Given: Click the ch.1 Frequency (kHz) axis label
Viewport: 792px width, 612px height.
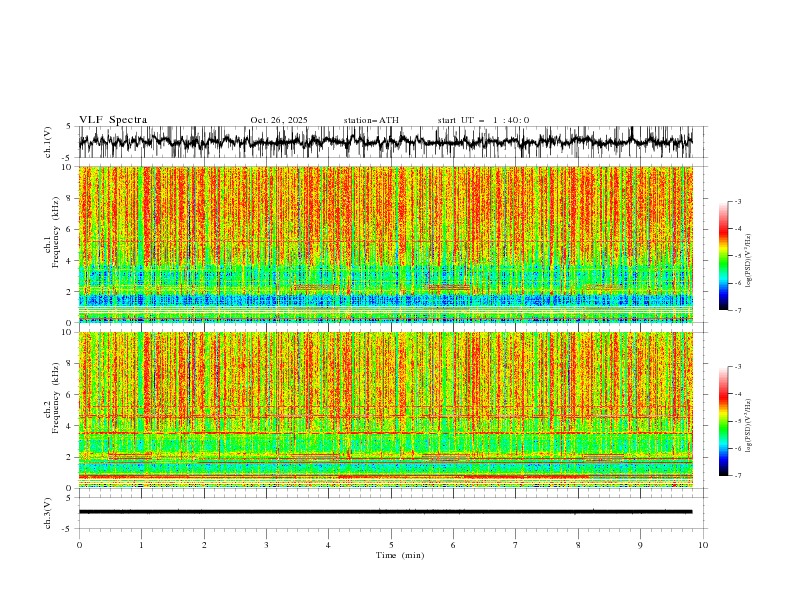Looking at the screenshot, I should click(x=52, y=232).
